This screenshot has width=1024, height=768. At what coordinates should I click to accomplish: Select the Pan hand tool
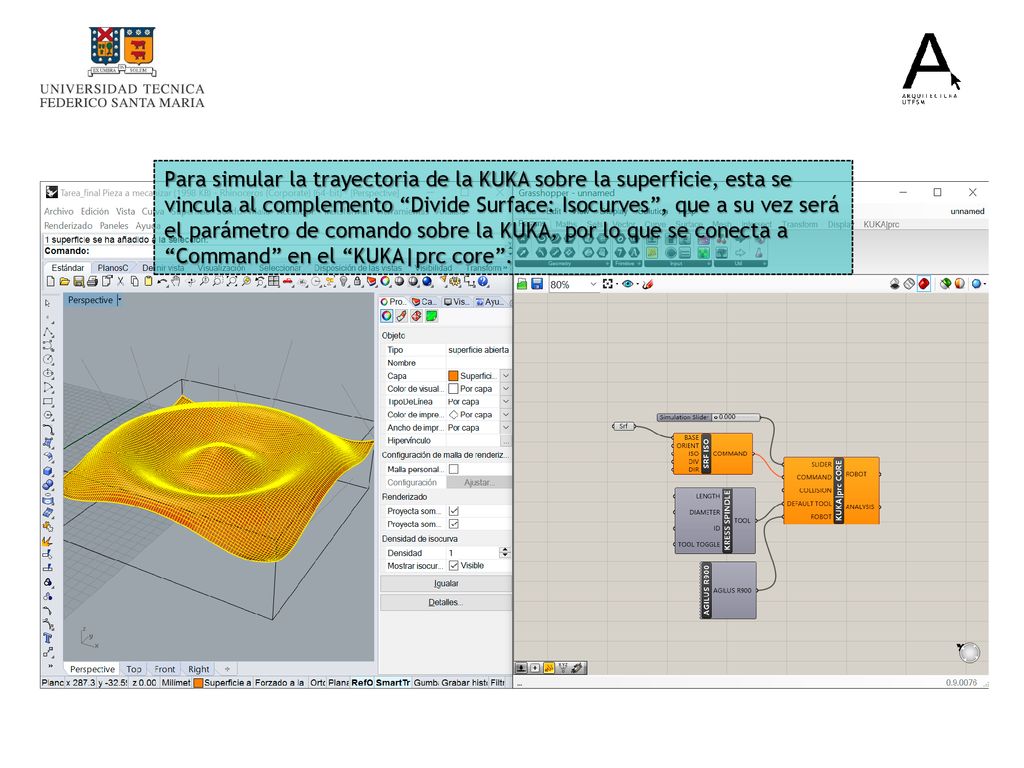[x=176, y=281]
